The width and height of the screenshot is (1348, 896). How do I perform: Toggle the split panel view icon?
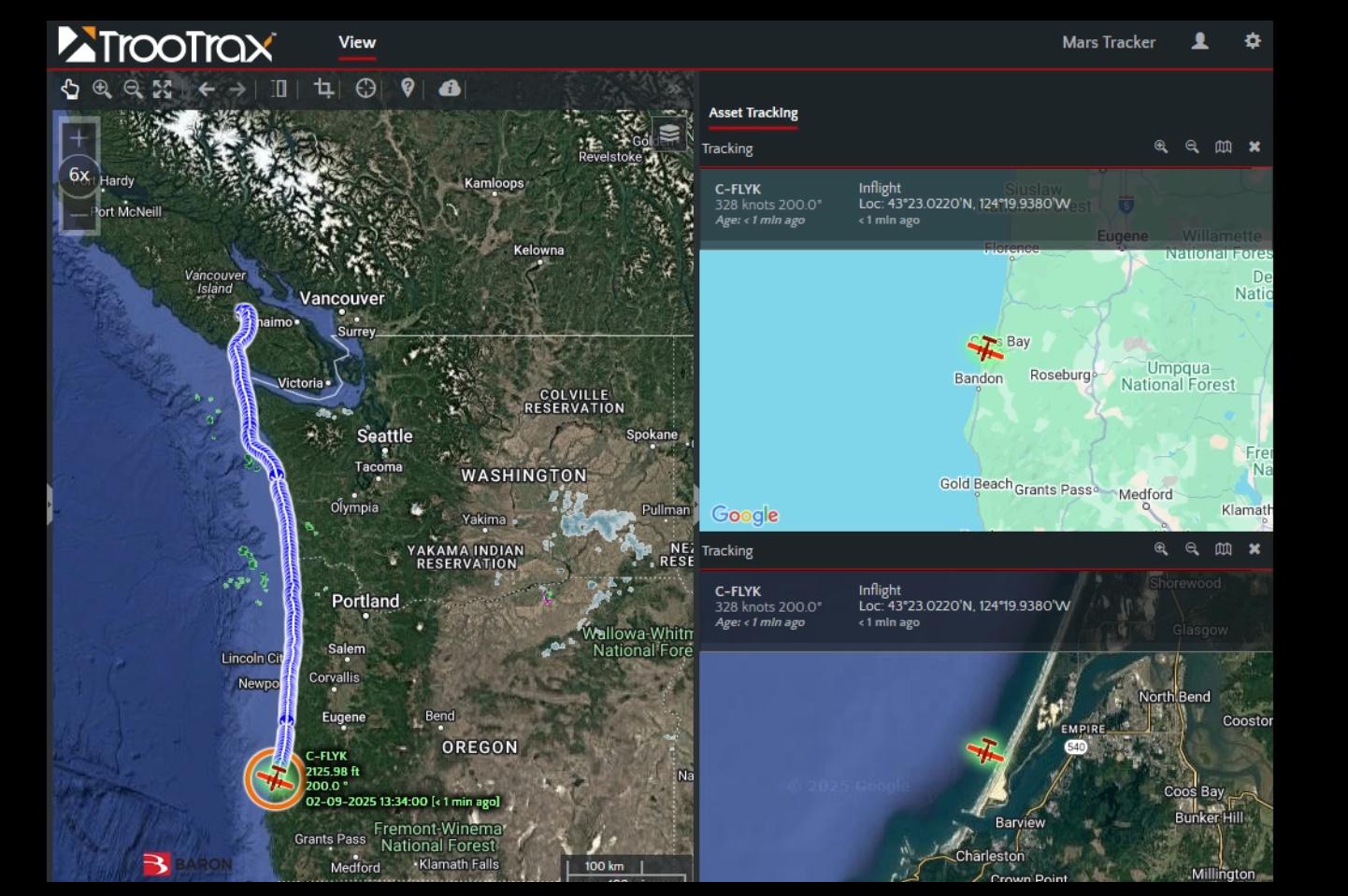[x=279, y=89]
